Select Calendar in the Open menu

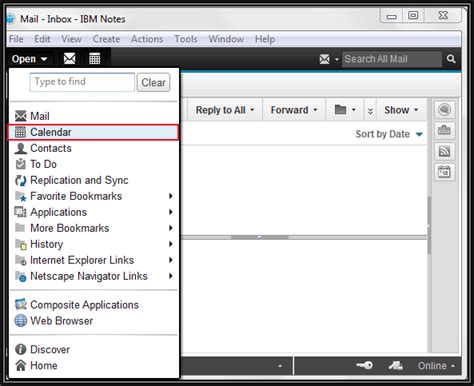tap(94, 132)
